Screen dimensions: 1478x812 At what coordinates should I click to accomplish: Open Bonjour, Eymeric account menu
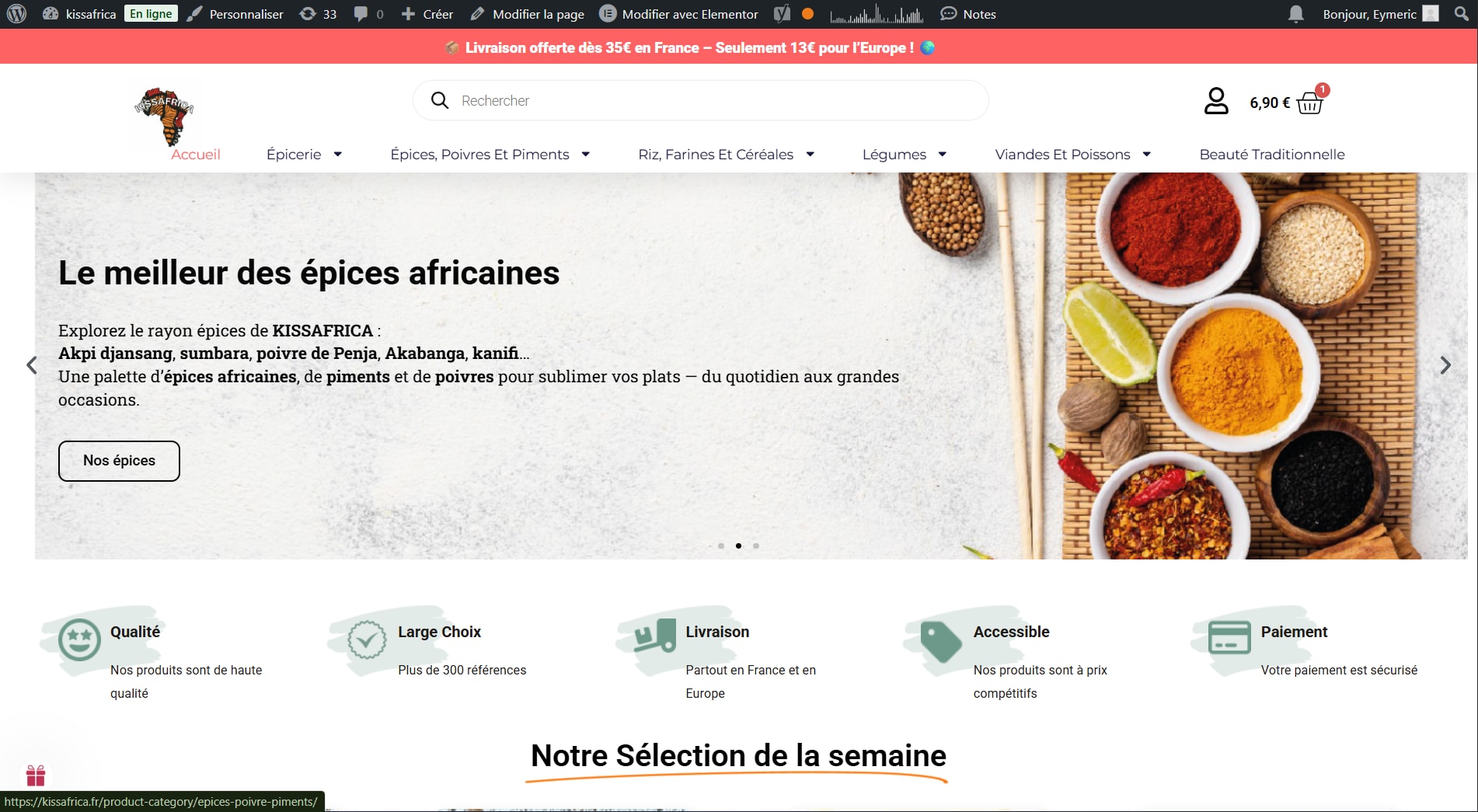[x=1381, y=14]
